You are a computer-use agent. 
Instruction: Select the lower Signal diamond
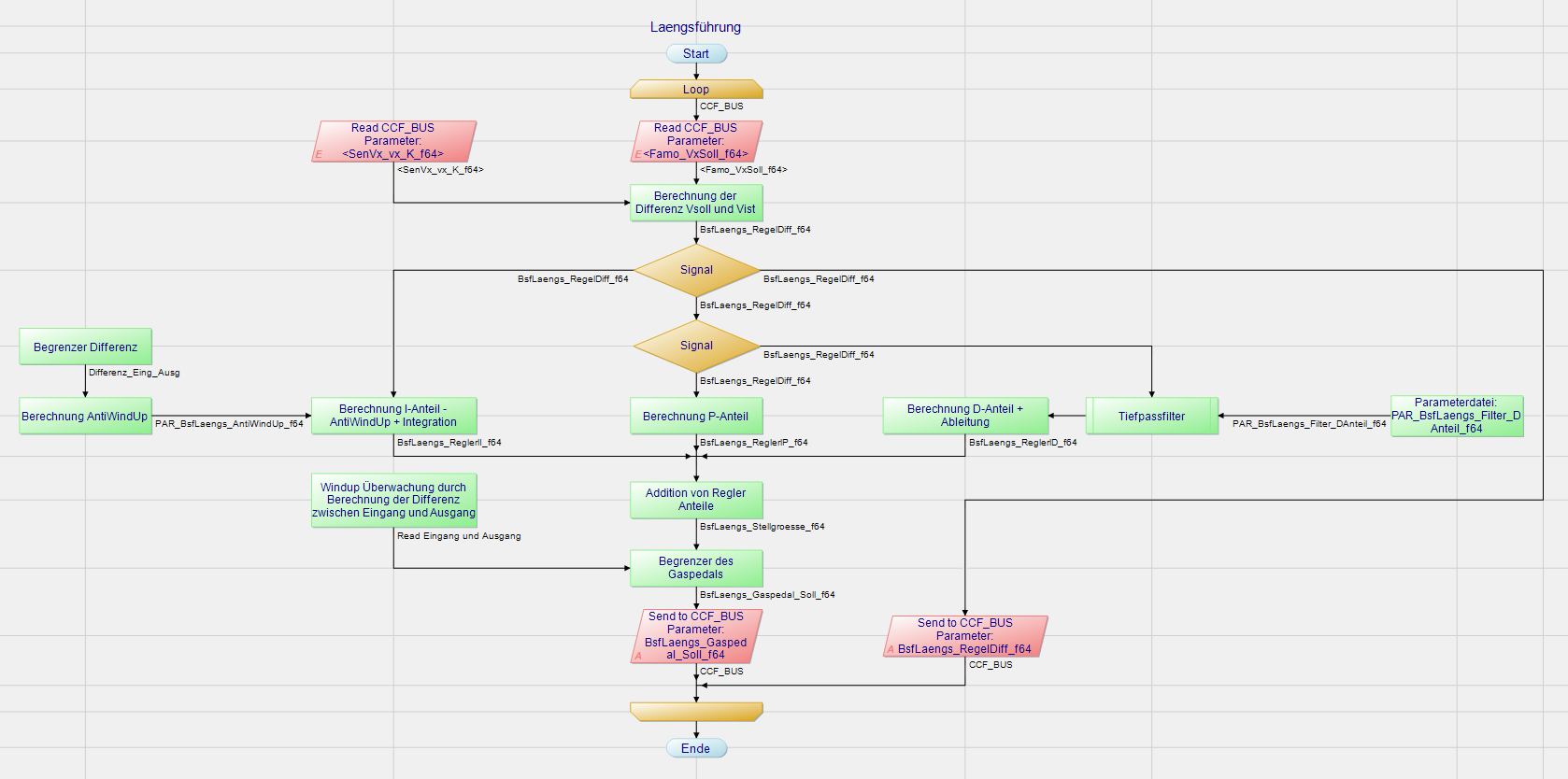(x=696, y=346)
